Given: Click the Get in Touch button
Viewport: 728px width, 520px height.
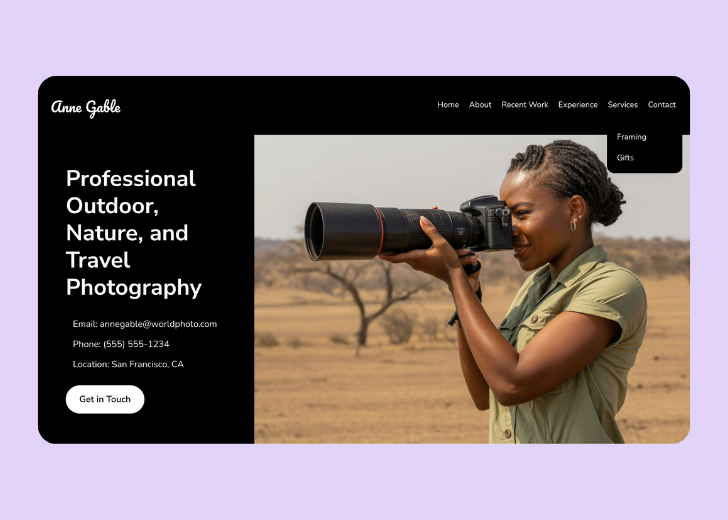Looking at the screenshot, I should pos(105,399).
